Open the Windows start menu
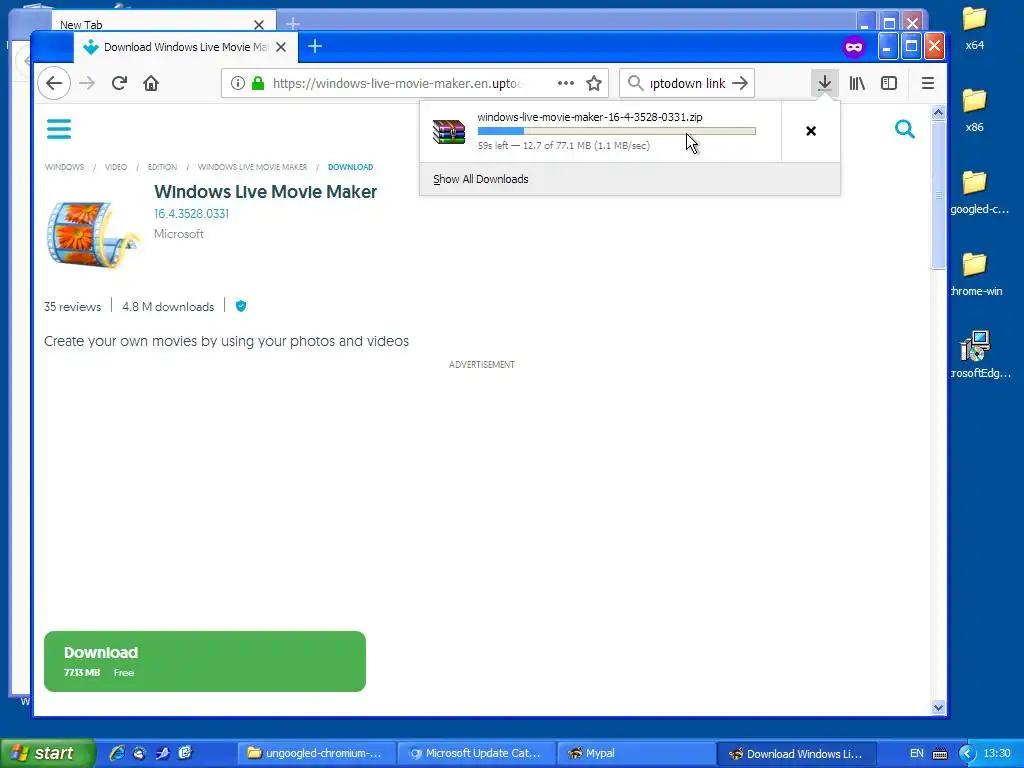 coord(47,753)
